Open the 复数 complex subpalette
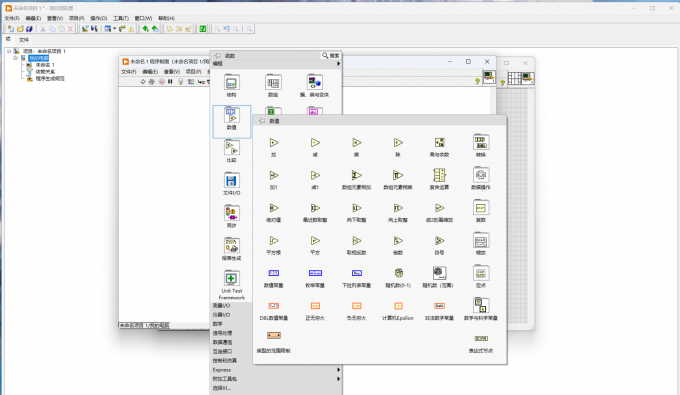Image resolution: width=680 pixels, height=395 pixels. point(481,207)
